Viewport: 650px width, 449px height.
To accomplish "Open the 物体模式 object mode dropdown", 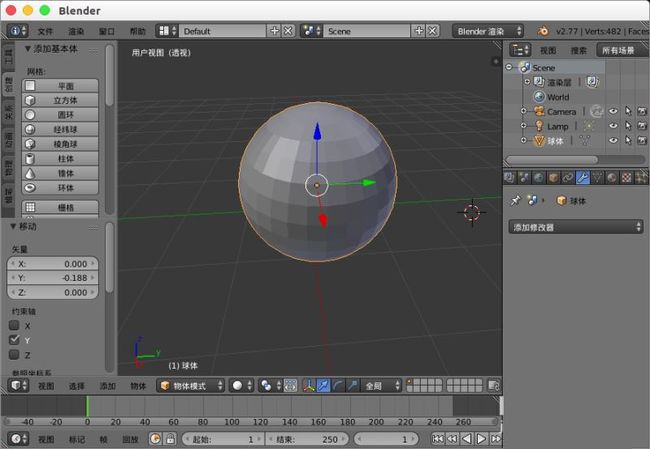I will (191, 386).
